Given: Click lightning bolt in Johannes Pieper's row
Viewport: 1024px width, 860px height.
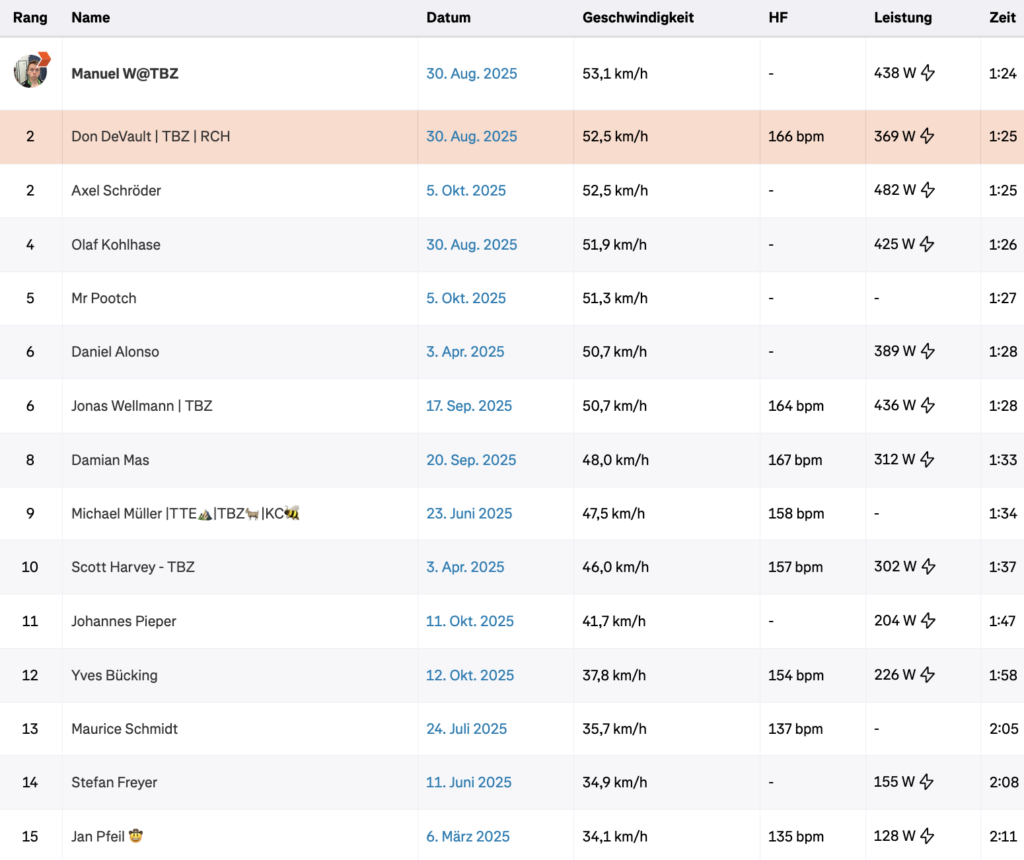Looking at the screenshot, I should click(x=927, y=621).
